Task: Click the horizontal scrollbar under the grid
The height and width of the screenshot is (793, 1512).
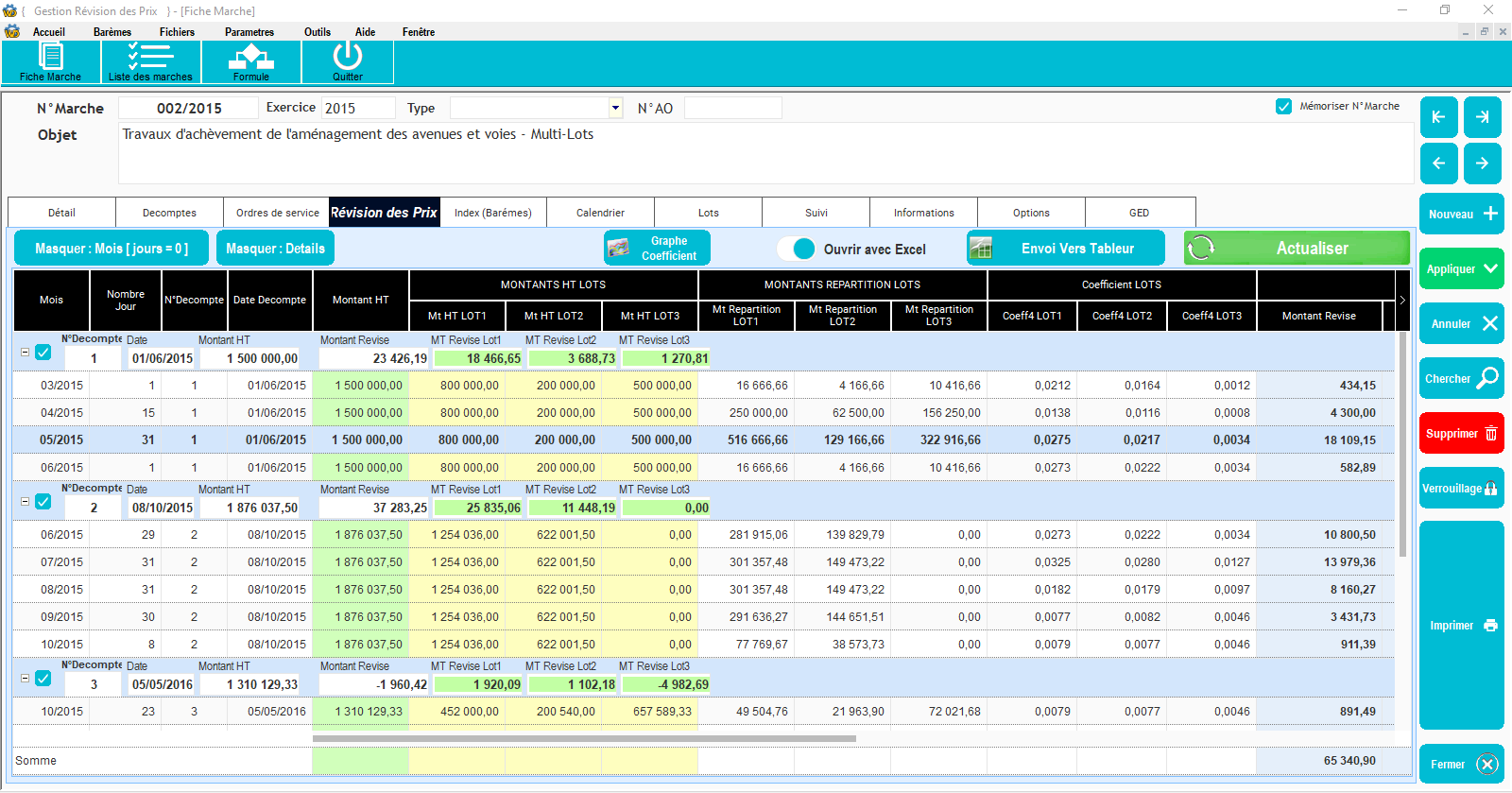Action: pos(584,739)
